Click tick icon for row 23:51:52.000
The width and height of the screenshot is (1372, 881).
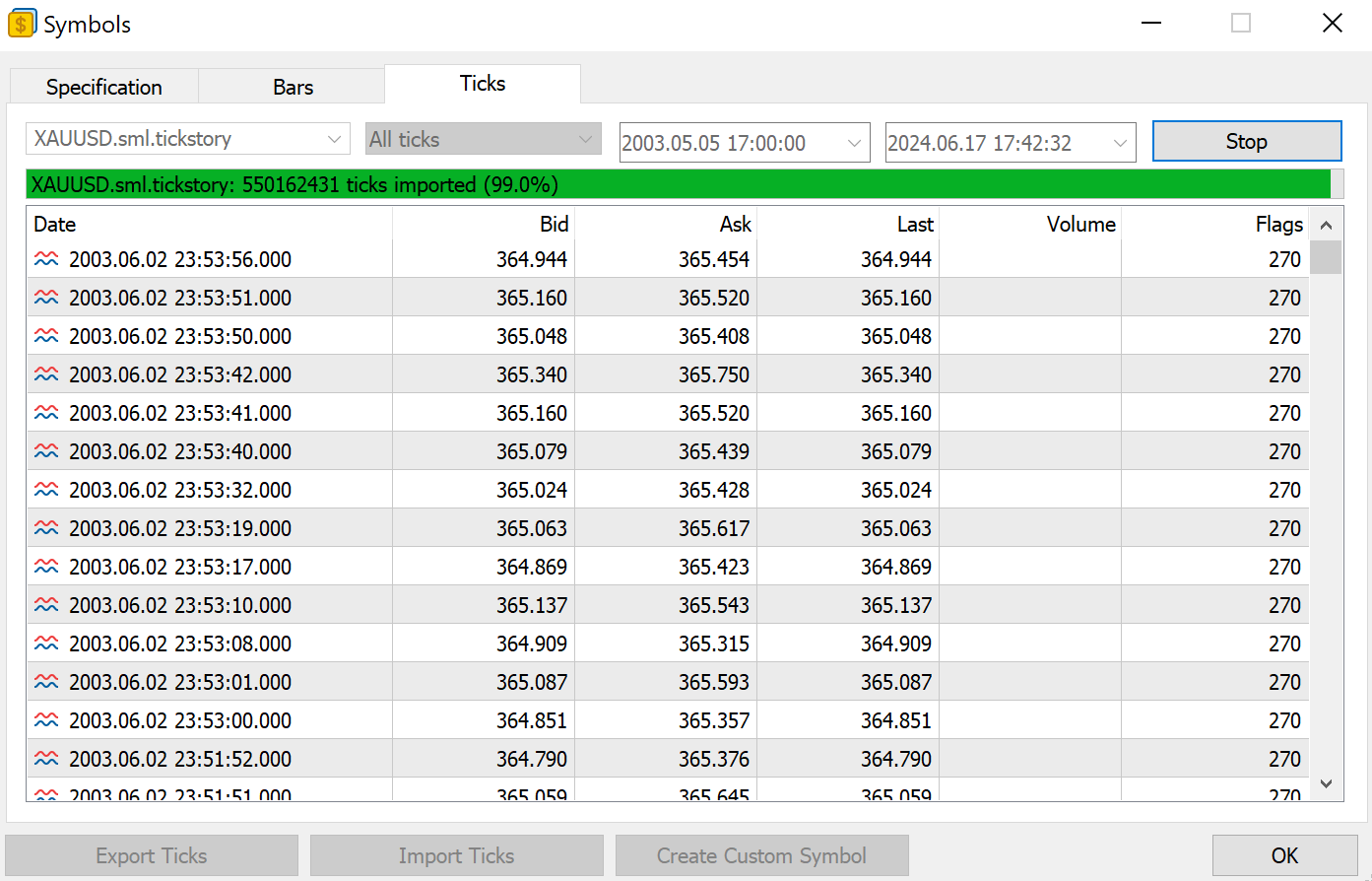coord(46,759)
